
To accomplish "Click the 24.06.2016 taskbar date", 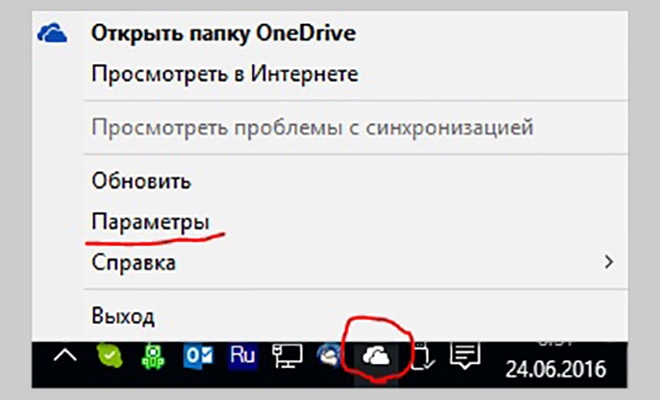I will pos(556,370).
